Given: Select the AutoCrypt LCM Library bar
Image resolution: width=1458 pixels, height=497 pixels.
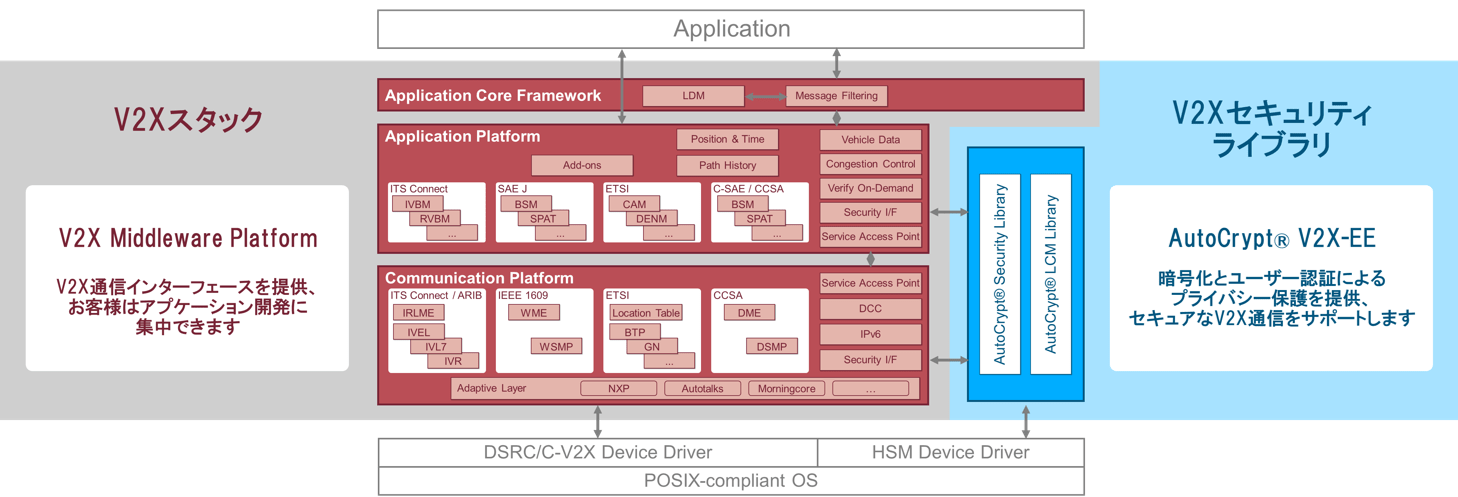Looking at the screenshot, I should pos(1050,274).
